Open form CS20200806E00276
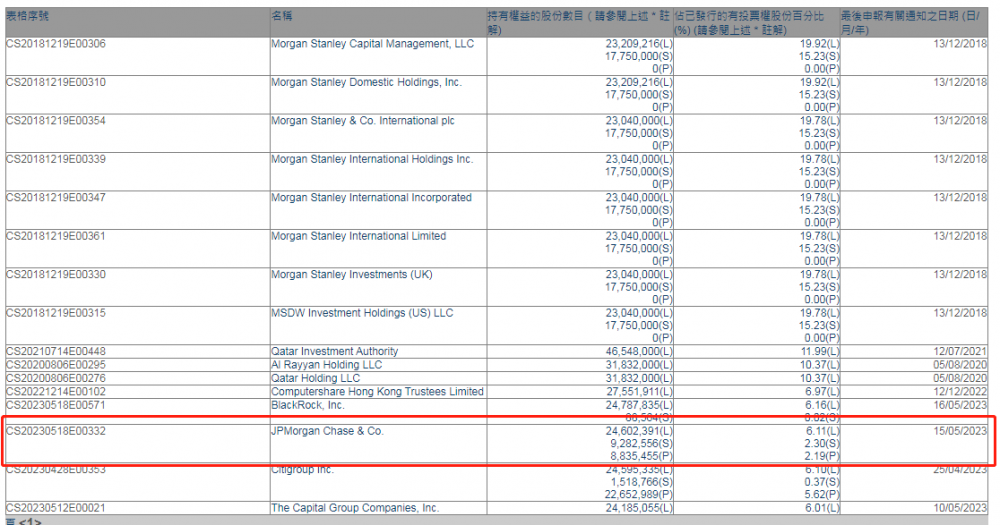The image size is (1000, 525). tap(56, 378)
